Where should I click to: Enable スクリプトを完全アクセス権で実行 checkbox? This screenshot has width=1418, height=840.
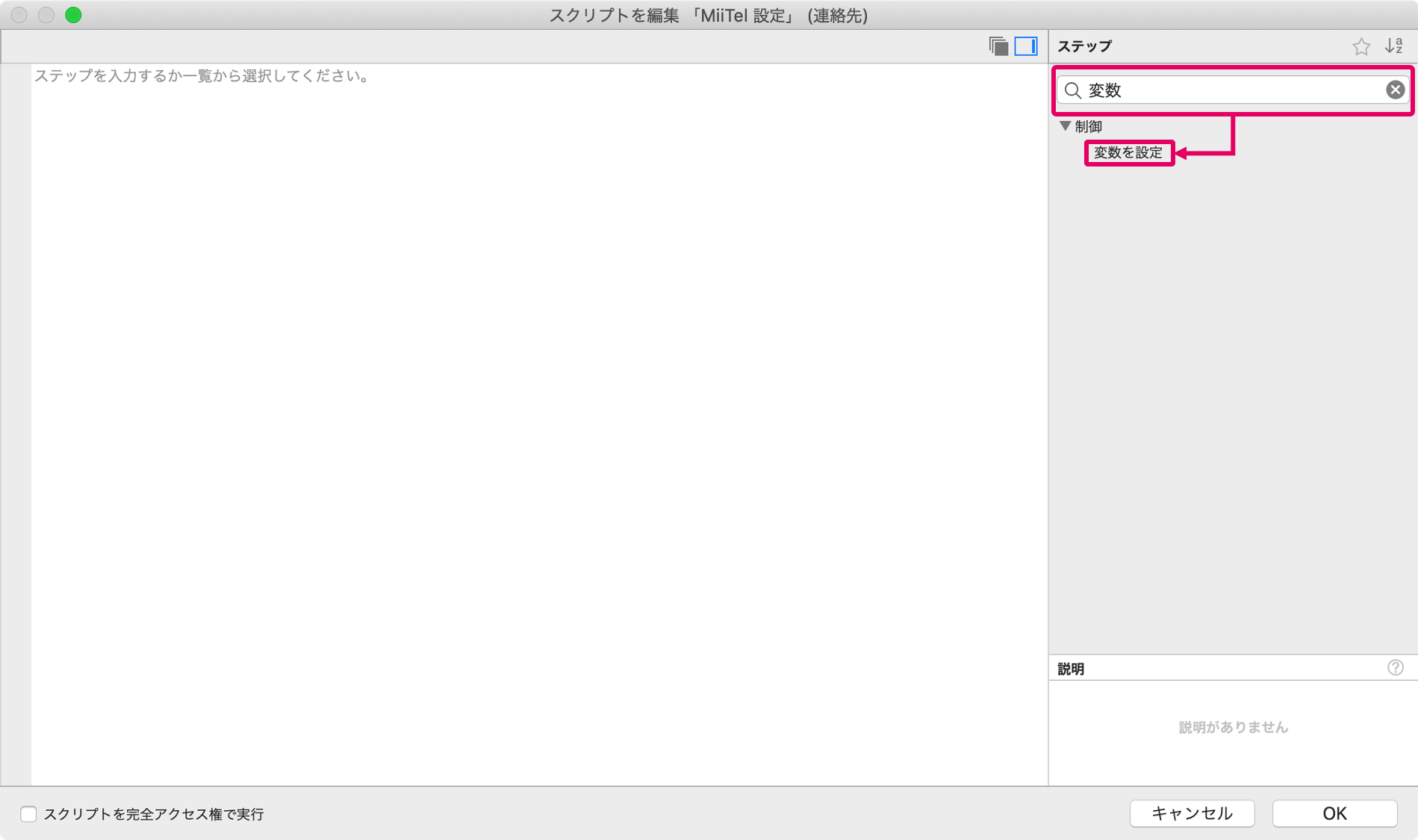tap(28, 814)
